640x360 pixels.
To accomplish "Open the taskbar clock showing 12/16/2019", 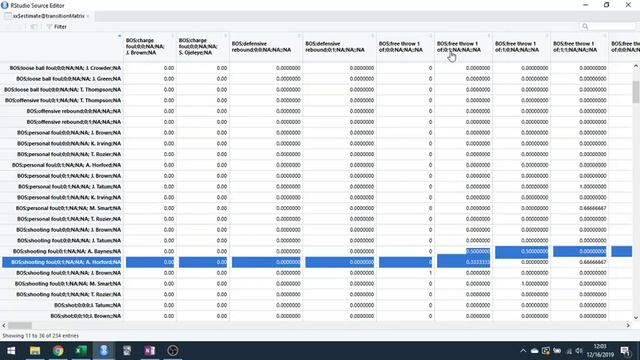I will point(600,351).
